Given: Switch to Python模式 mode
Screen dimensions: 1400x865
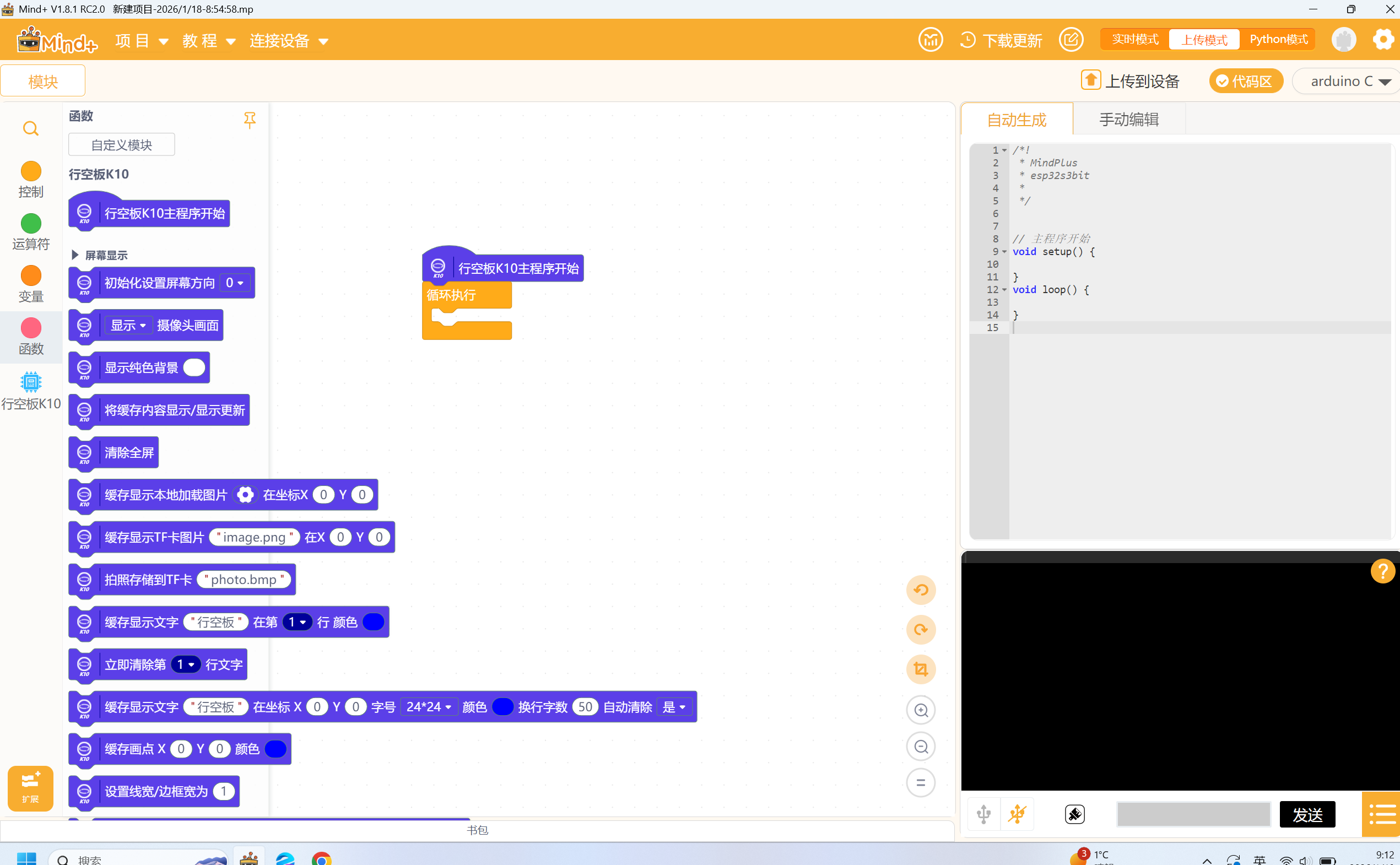Looking at the screenshot, I should pos(1278,40).
